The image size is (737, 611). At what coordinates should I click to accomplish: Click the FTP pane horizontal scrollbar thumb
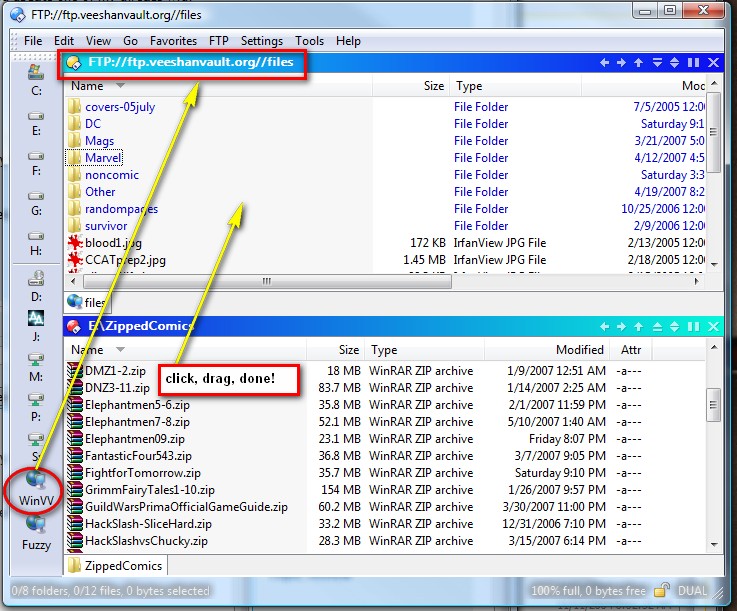[267, 282]
